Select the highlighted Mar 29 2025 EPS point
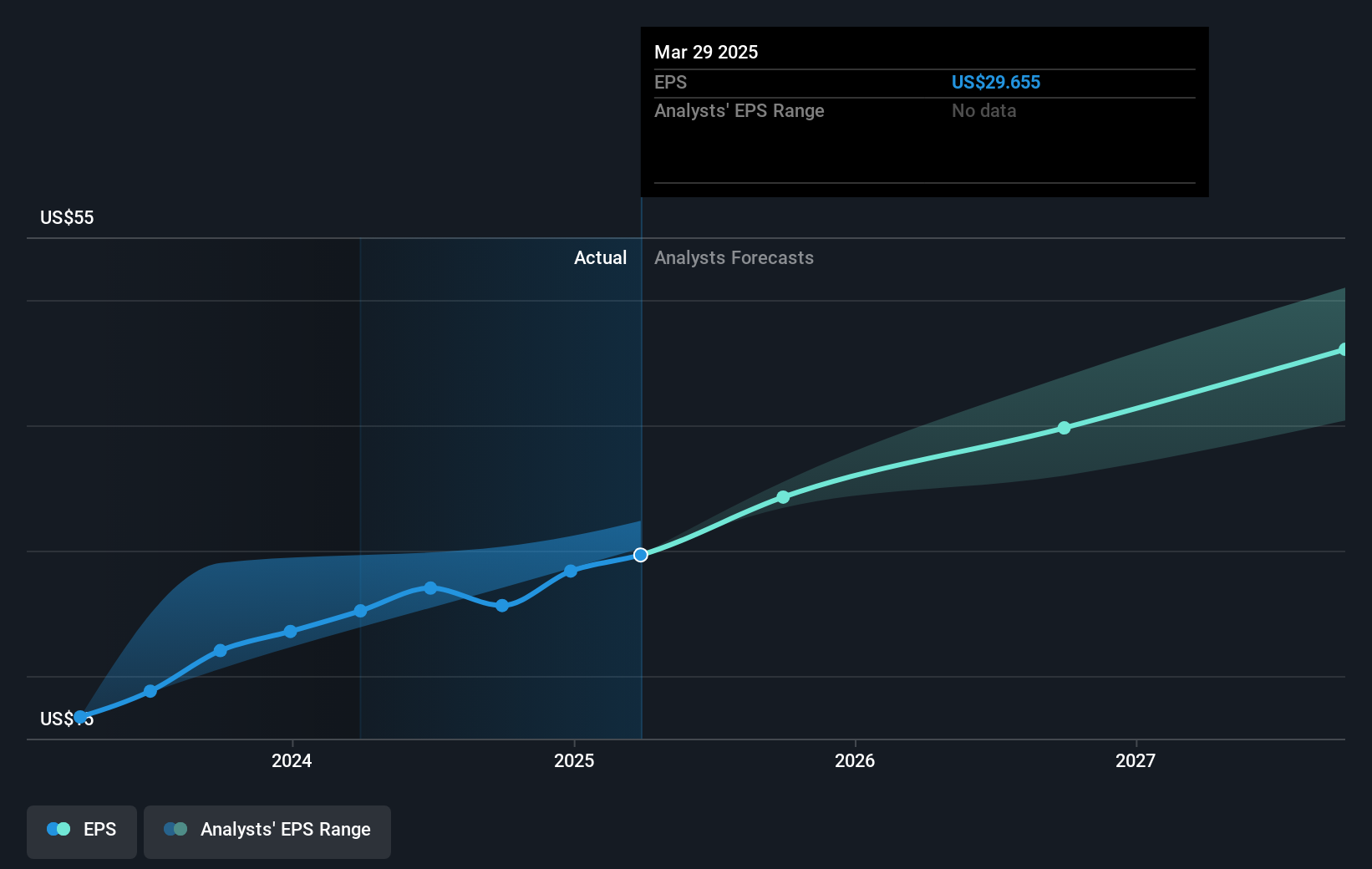 tap(641, 555)
